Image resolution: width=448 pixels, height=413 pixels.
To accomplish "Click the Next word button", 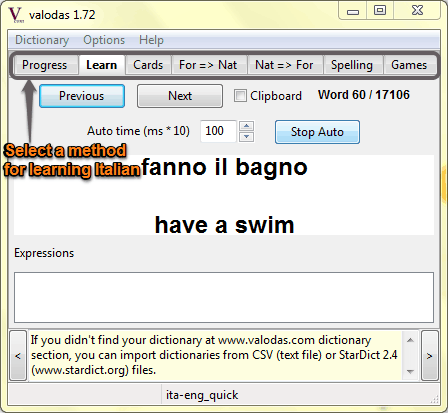I will coord(180,96).
